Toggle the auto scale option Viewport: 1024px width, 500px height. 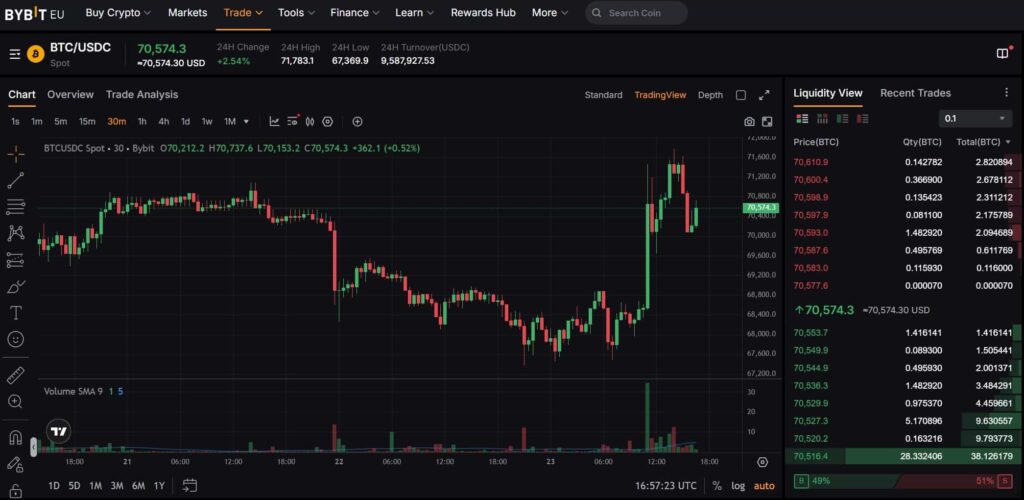pos(764,486)
